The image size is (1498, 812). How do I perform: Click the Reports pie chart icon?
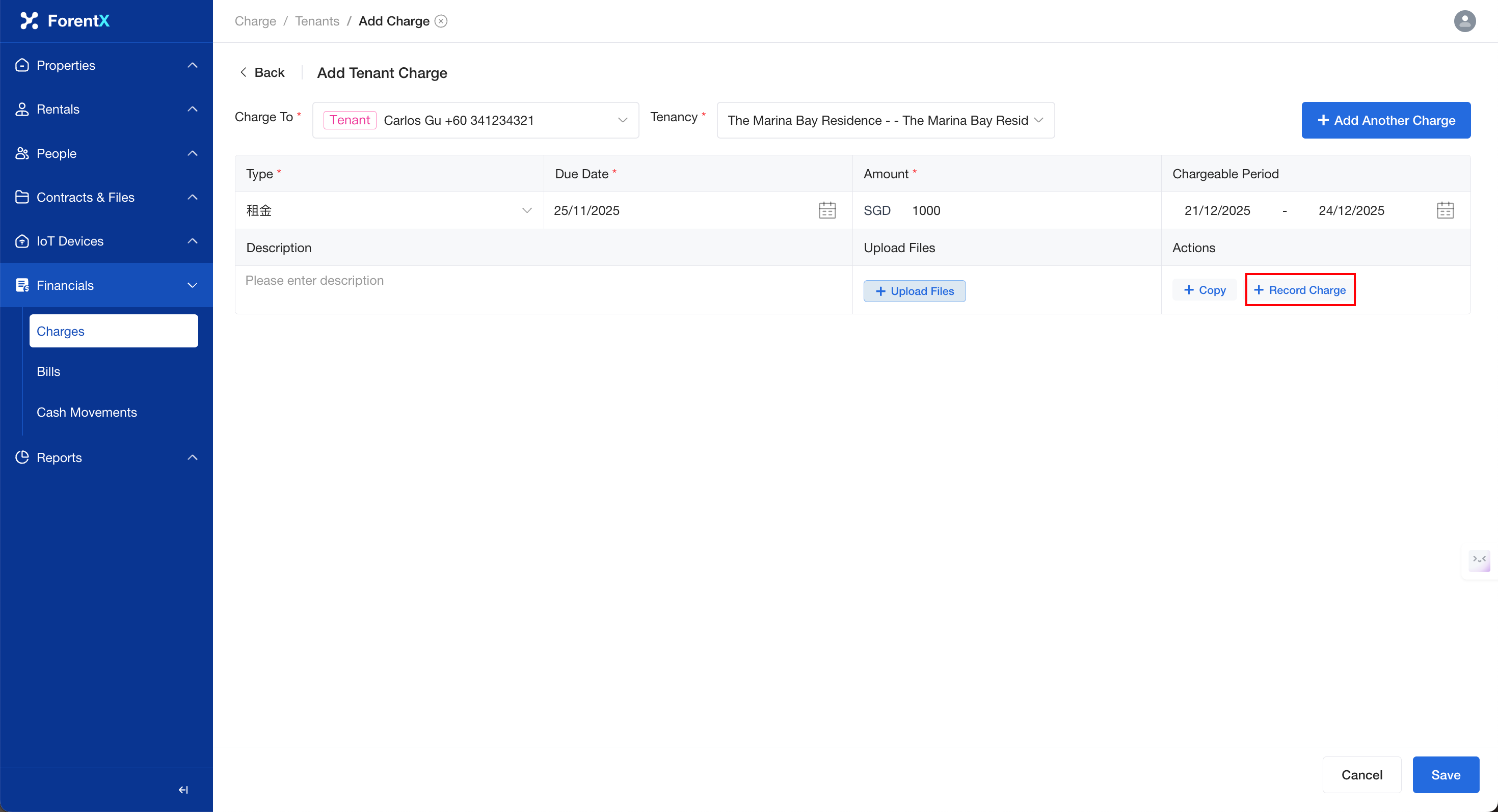pyautogui.click(x=22, y=457)
